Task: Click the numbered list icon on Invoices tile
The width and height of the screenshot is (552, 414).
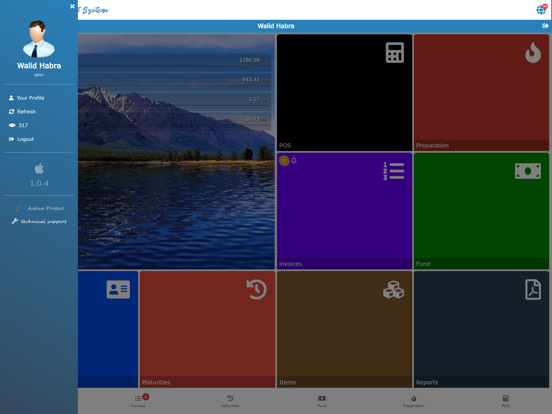Action: 394,171
